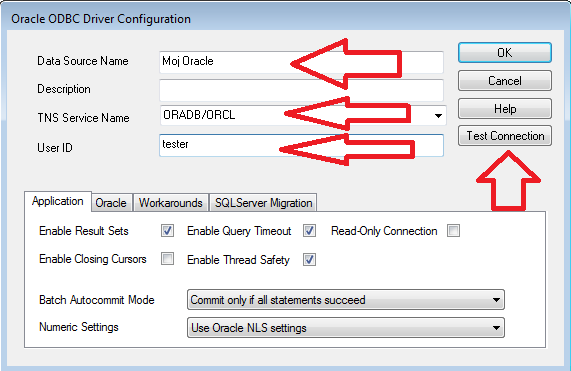Click the Data Source Name label

click(83, 61)
